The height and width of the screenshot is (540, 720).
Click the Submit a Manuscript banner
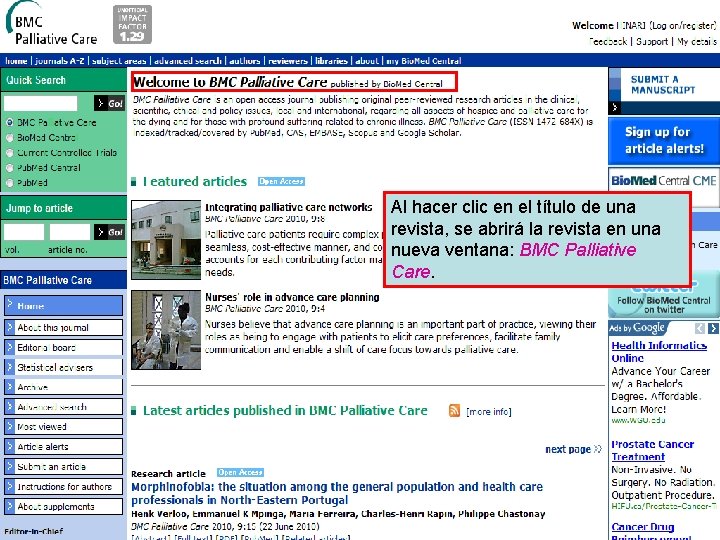(664, 91)
